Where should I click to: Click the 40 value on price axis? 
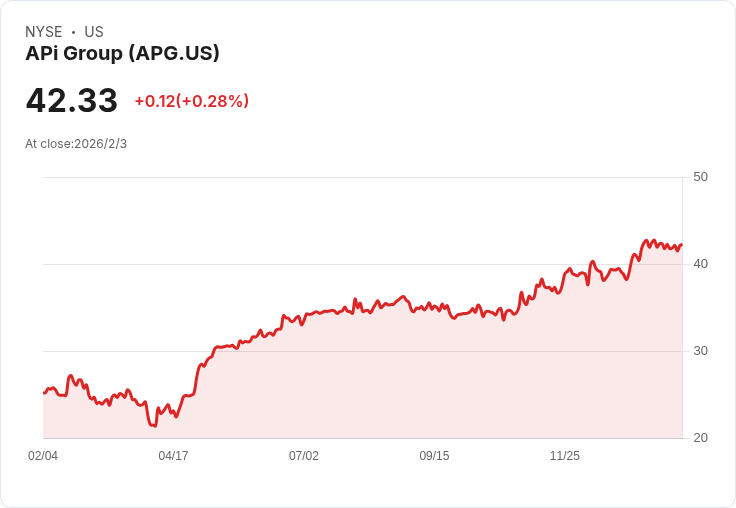[x=700, y=264]
